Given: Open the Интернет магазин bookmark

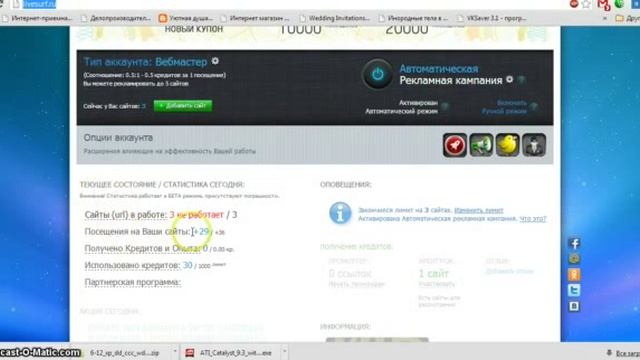Looking at the screenshot, I should tap(255, 18).
